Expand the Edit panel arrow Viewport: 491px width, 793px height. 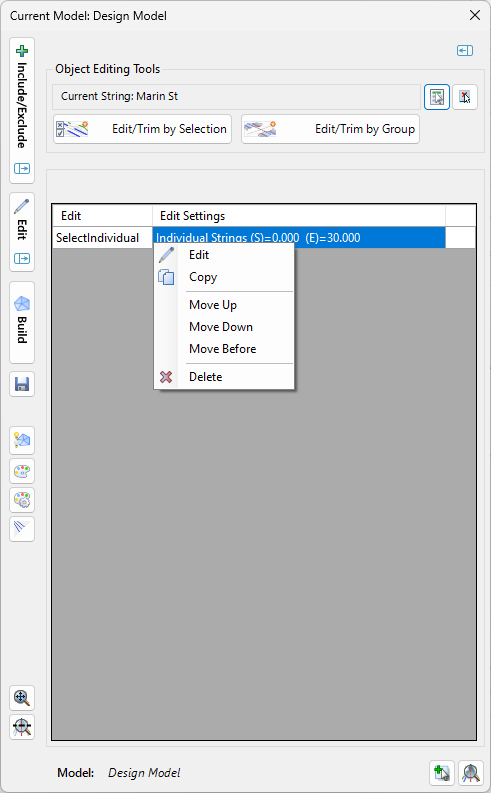click(x=22, y=258)
